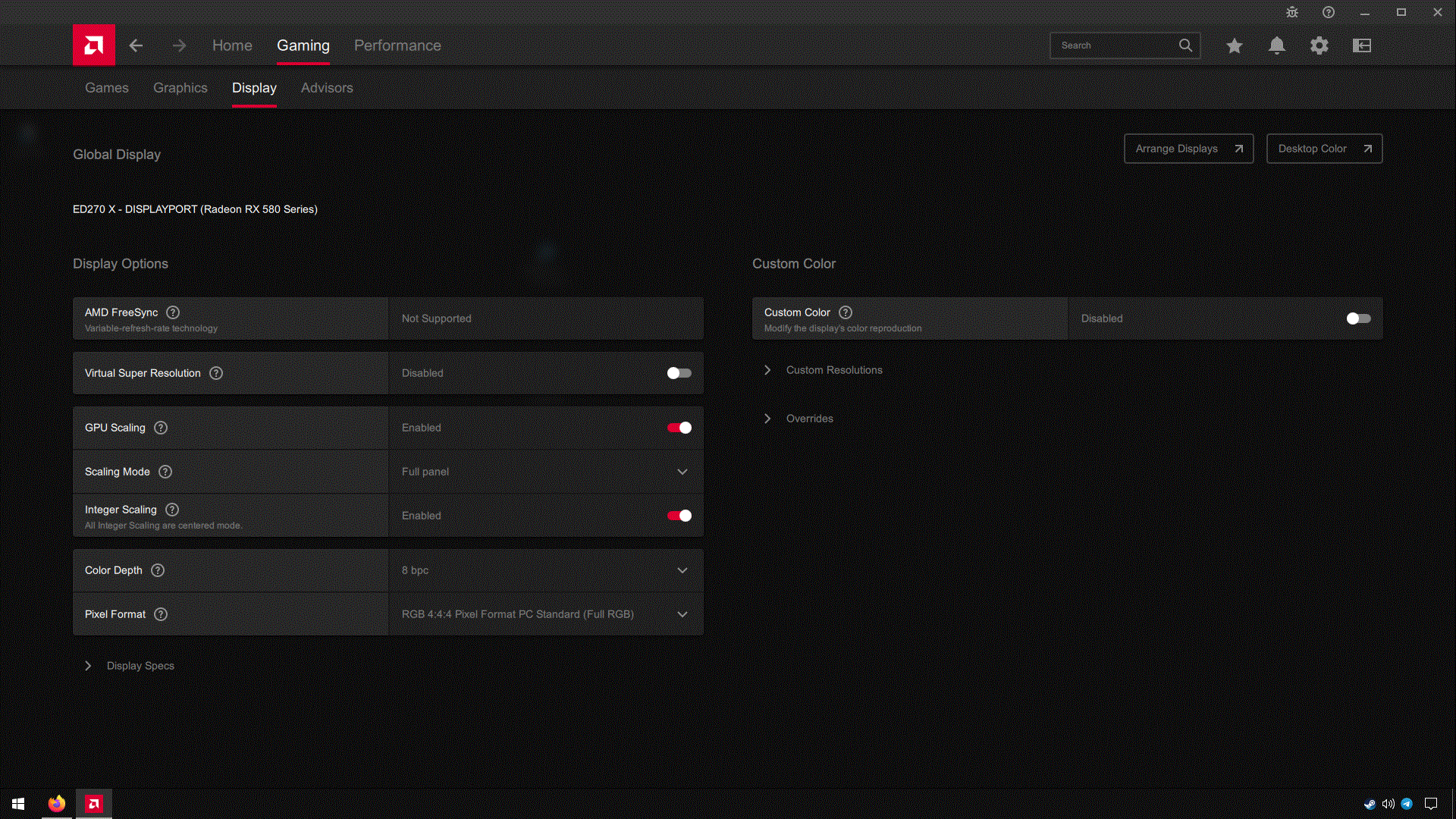Click help icon next to AMD FreeSync
This screenshot has width=1456, height=819.
(x=173, y=312)
